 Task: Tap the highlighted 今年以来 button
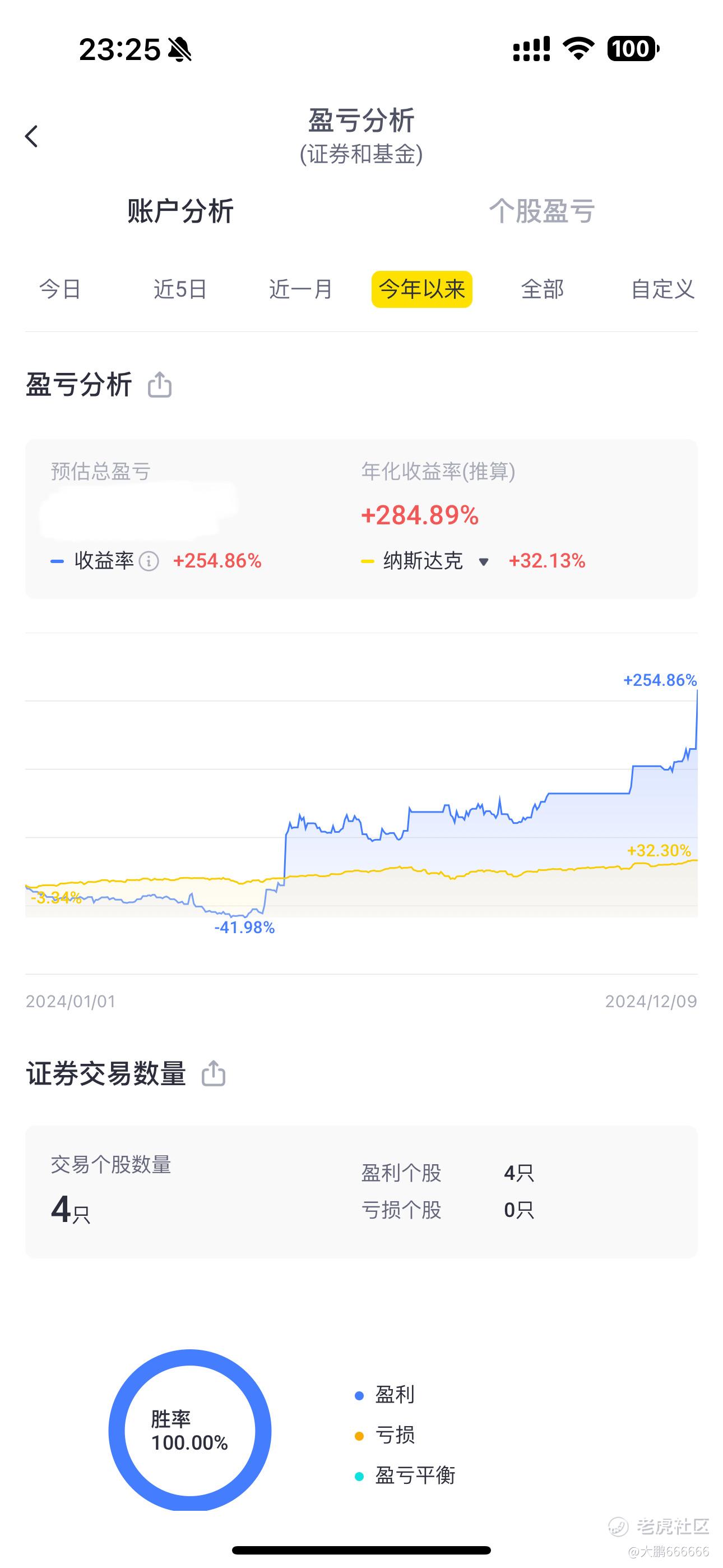tap(421, 289)
